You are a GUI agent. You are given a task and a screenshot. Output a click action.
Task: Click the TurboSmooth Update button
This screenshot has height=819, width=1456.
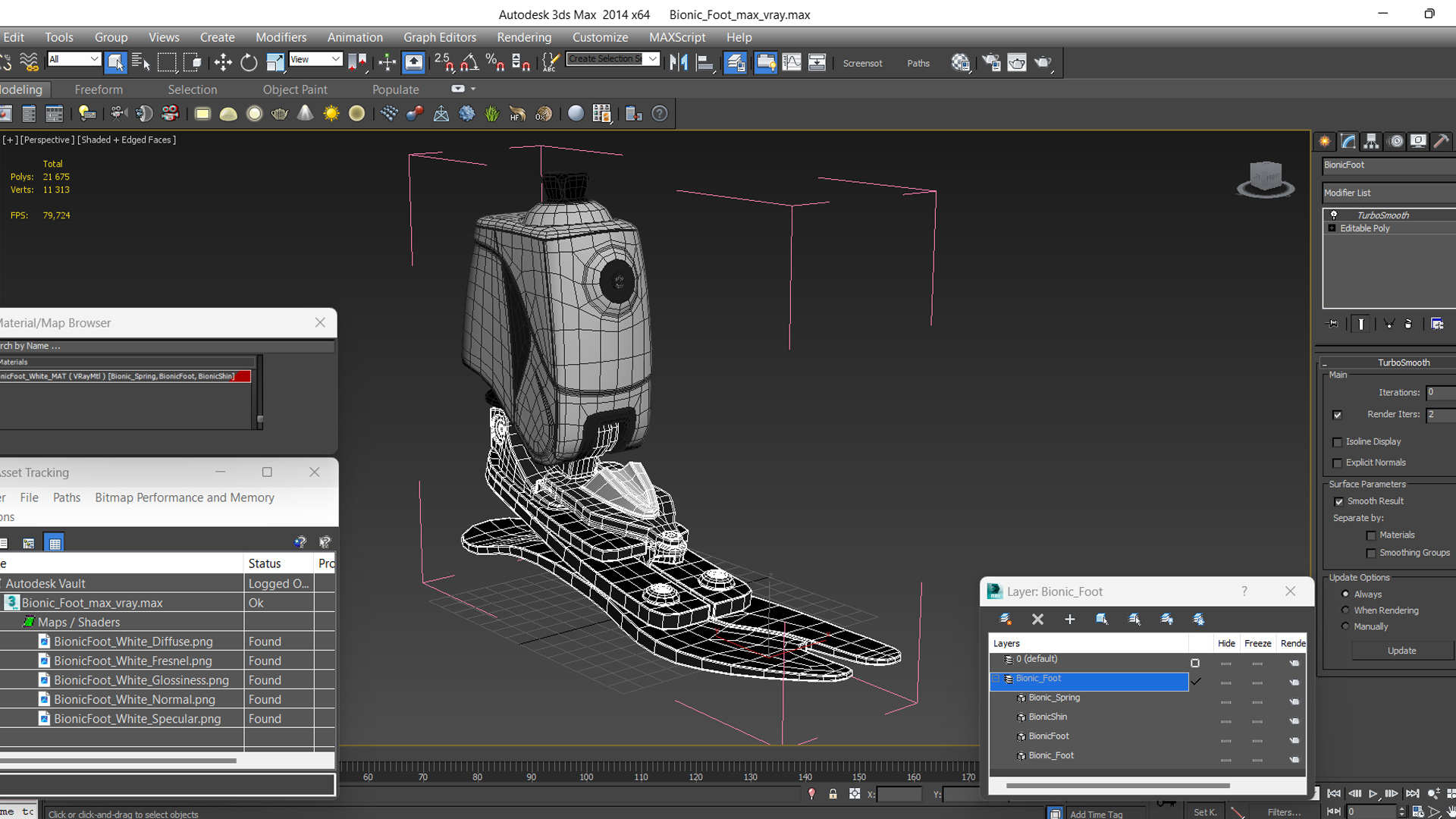(1401, 651)
